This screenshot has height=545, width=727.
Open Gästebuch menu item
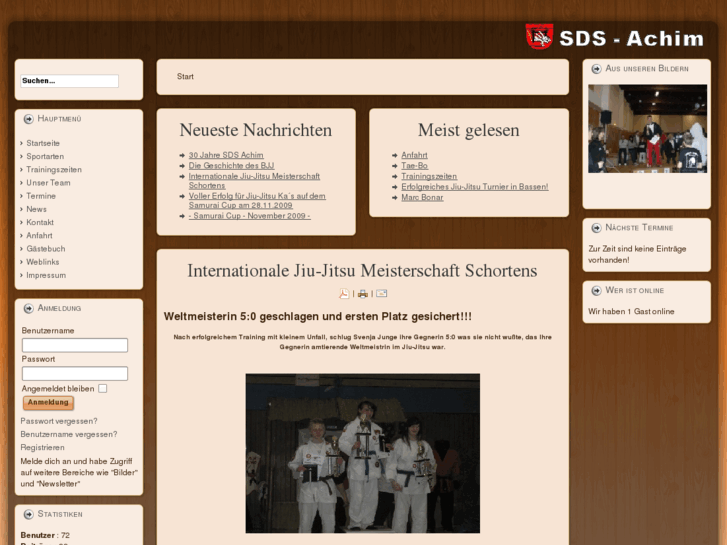click(45, 249)
